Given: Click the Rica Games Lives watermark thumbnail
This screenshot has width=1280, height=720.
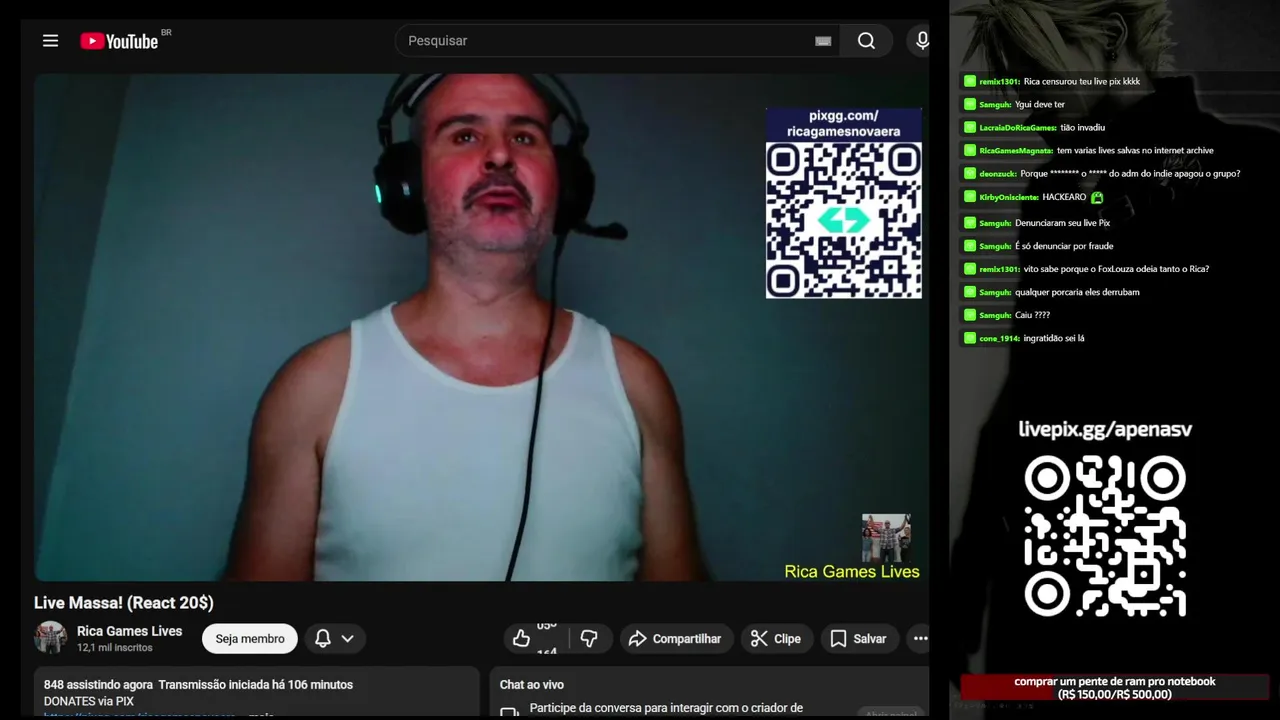Looking at the screenshot, I should click(886, 538).
